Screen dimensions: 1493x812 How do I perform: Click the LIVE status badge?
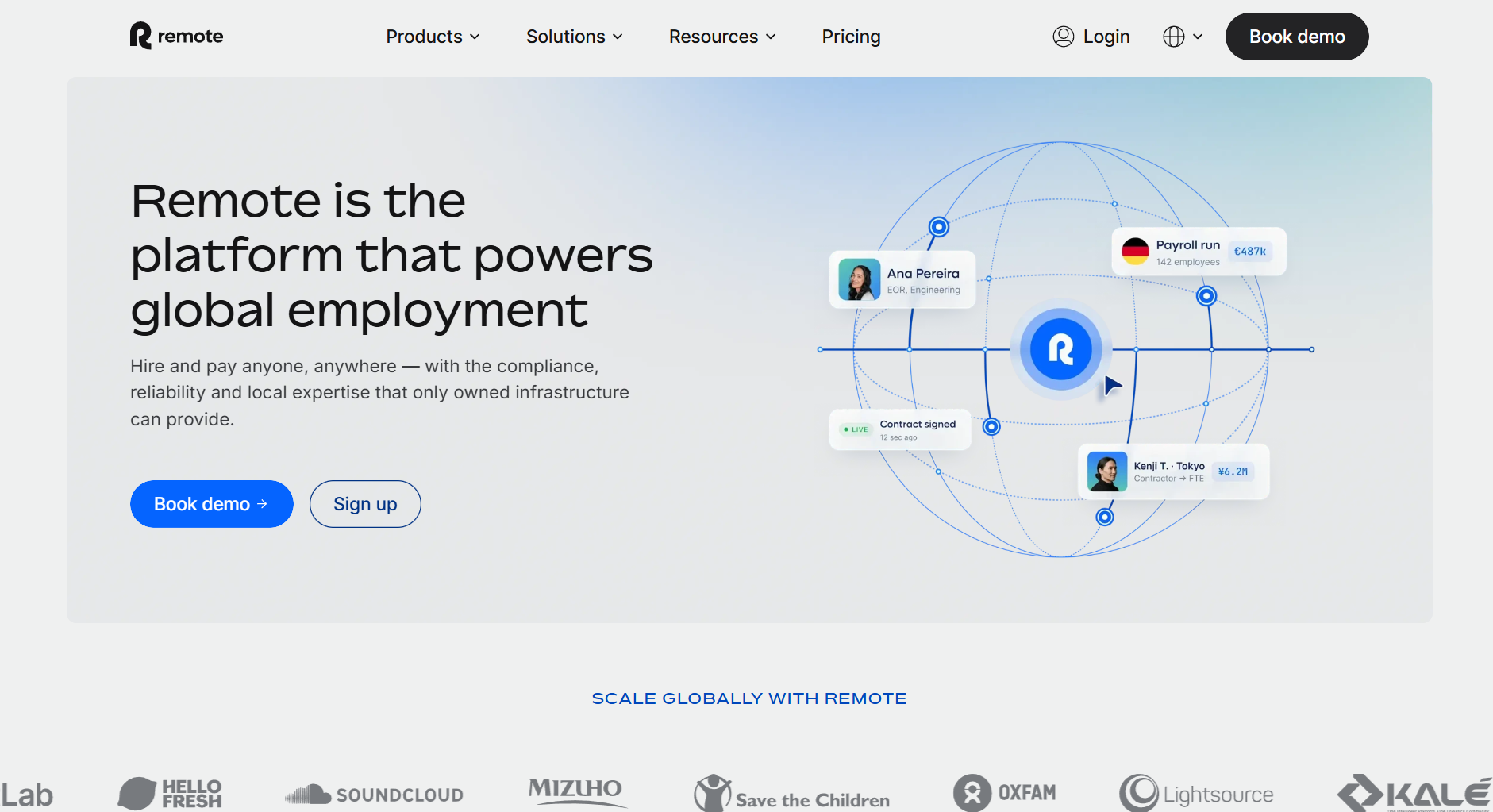856,429
